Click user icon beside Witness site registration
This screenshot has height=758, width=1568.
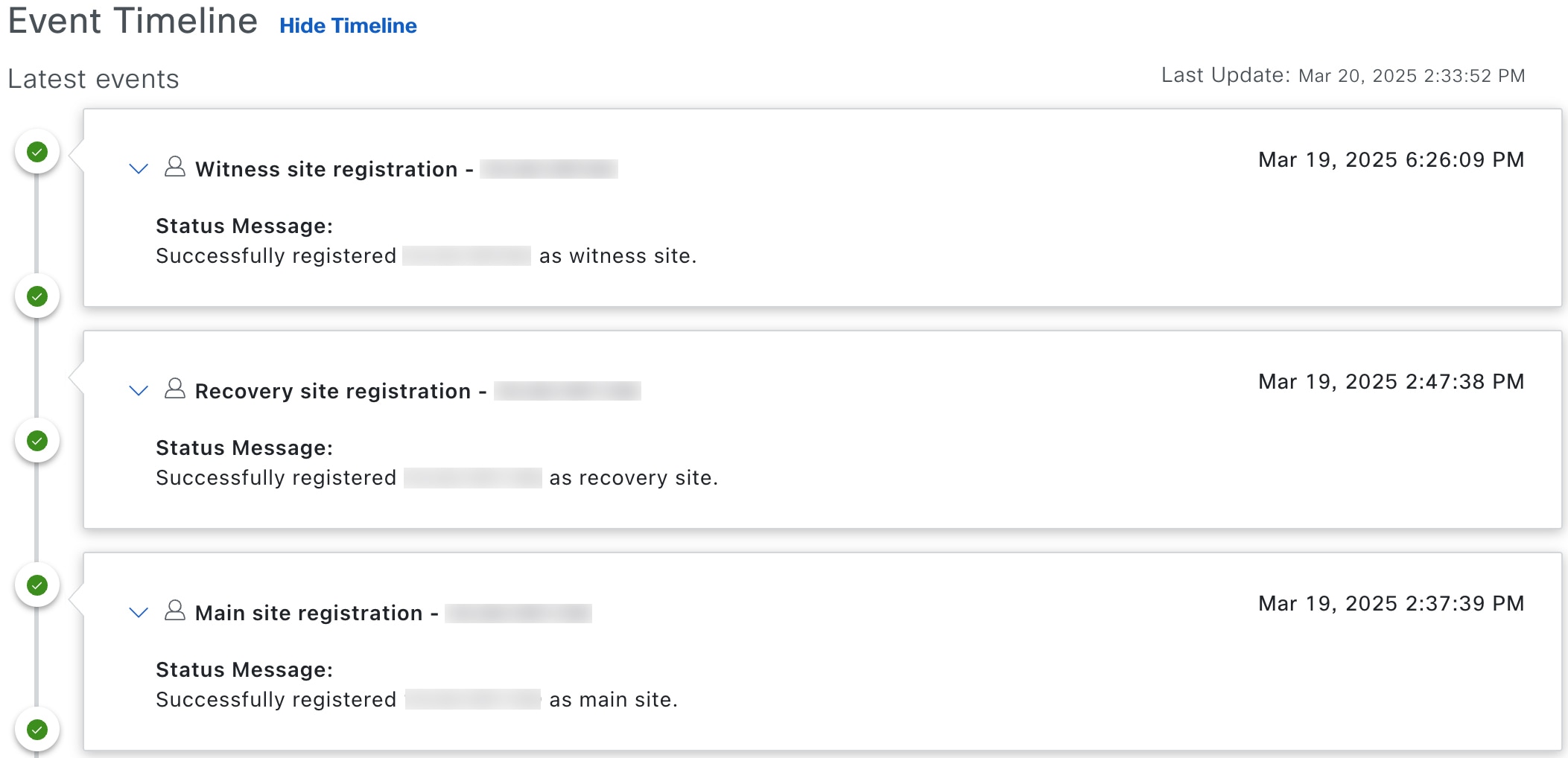click(x=175, y=167)
